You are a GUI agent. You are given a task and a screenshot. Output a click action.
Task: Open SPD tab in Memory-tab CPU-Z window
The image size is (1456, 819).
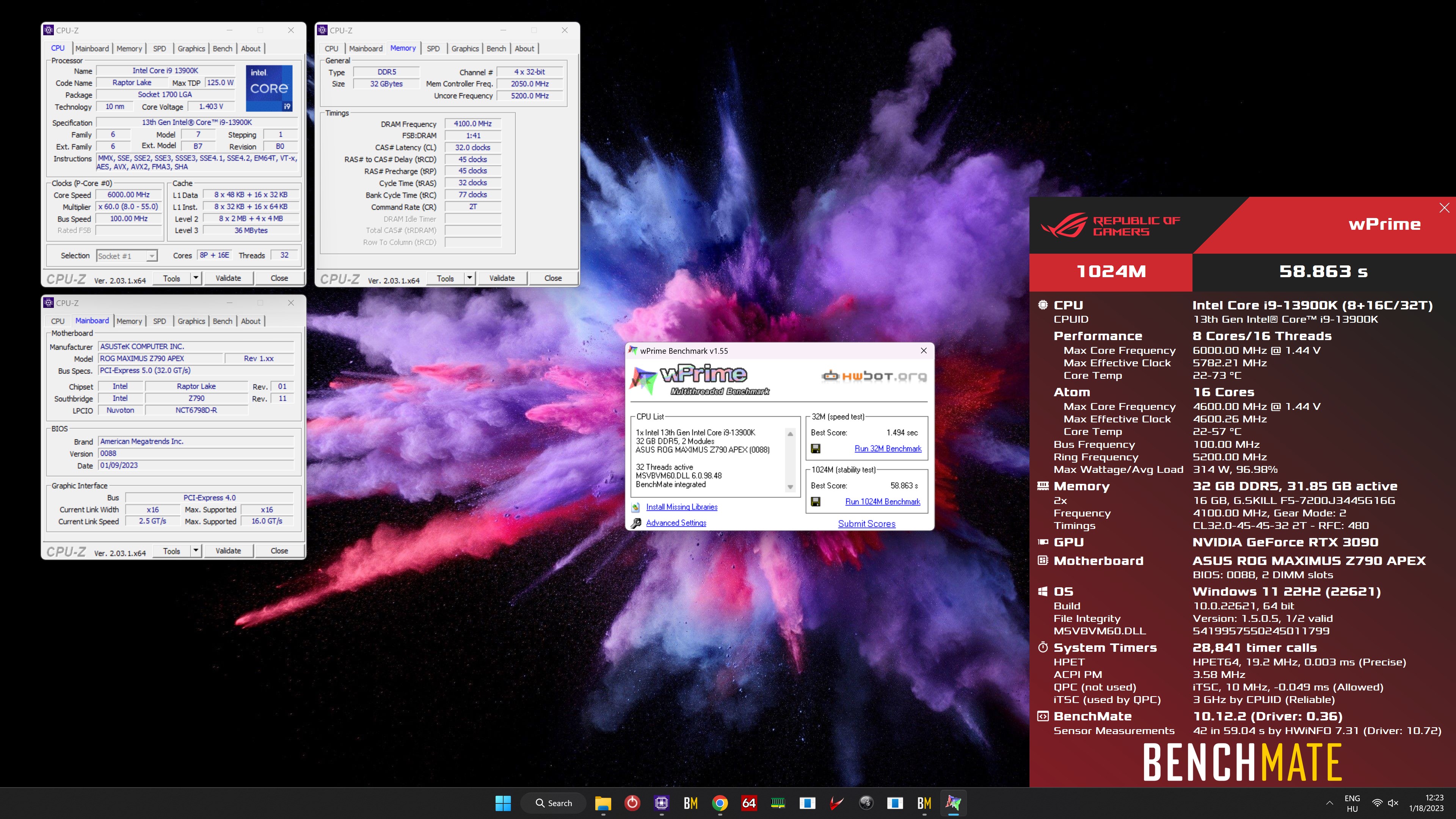pyautogui.click(x=433, y=49)
